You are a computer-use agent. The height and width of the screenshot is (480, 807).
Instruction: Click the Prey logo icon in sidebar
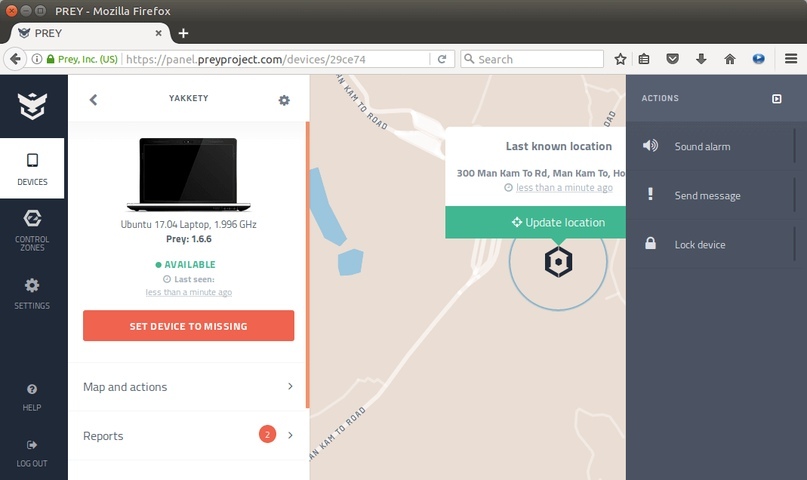32,104
